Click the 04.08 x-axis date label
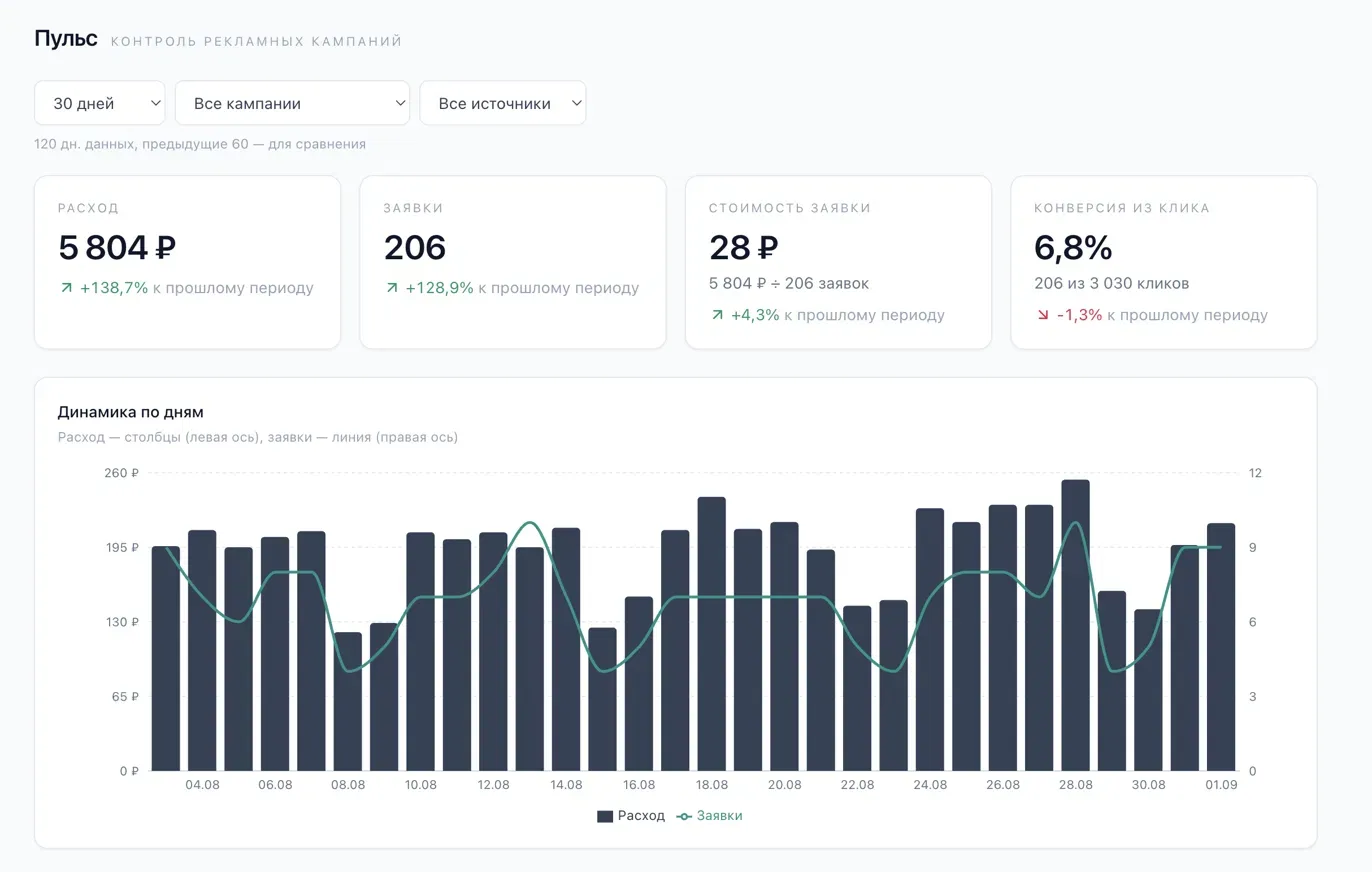This screenshot has width=1372, height=872. [x=202, y=785]
